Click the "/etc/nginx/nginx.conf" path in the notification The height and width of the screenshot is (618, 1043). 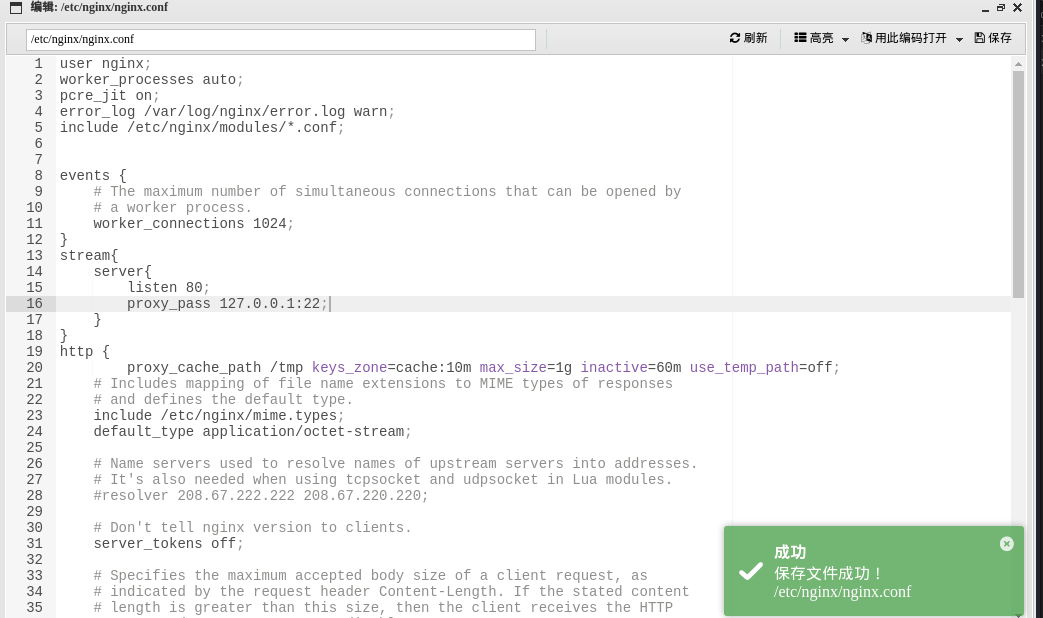click(x=842, y=592)
